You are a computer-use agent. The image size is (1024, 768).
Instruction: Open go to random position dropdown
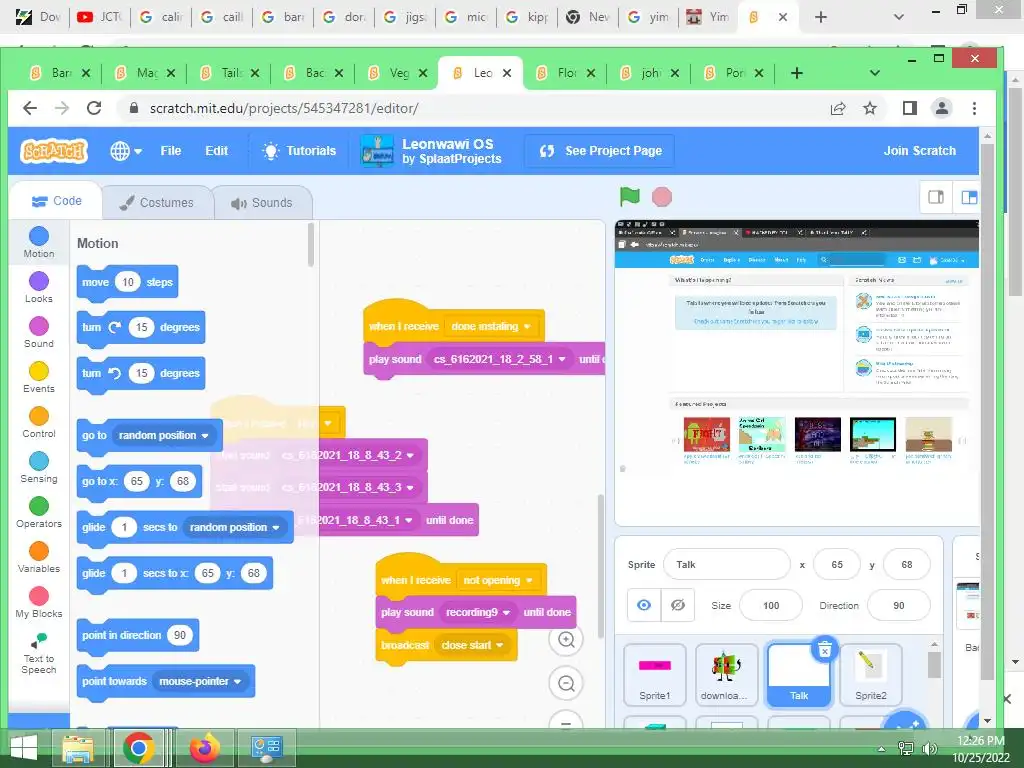163,435
